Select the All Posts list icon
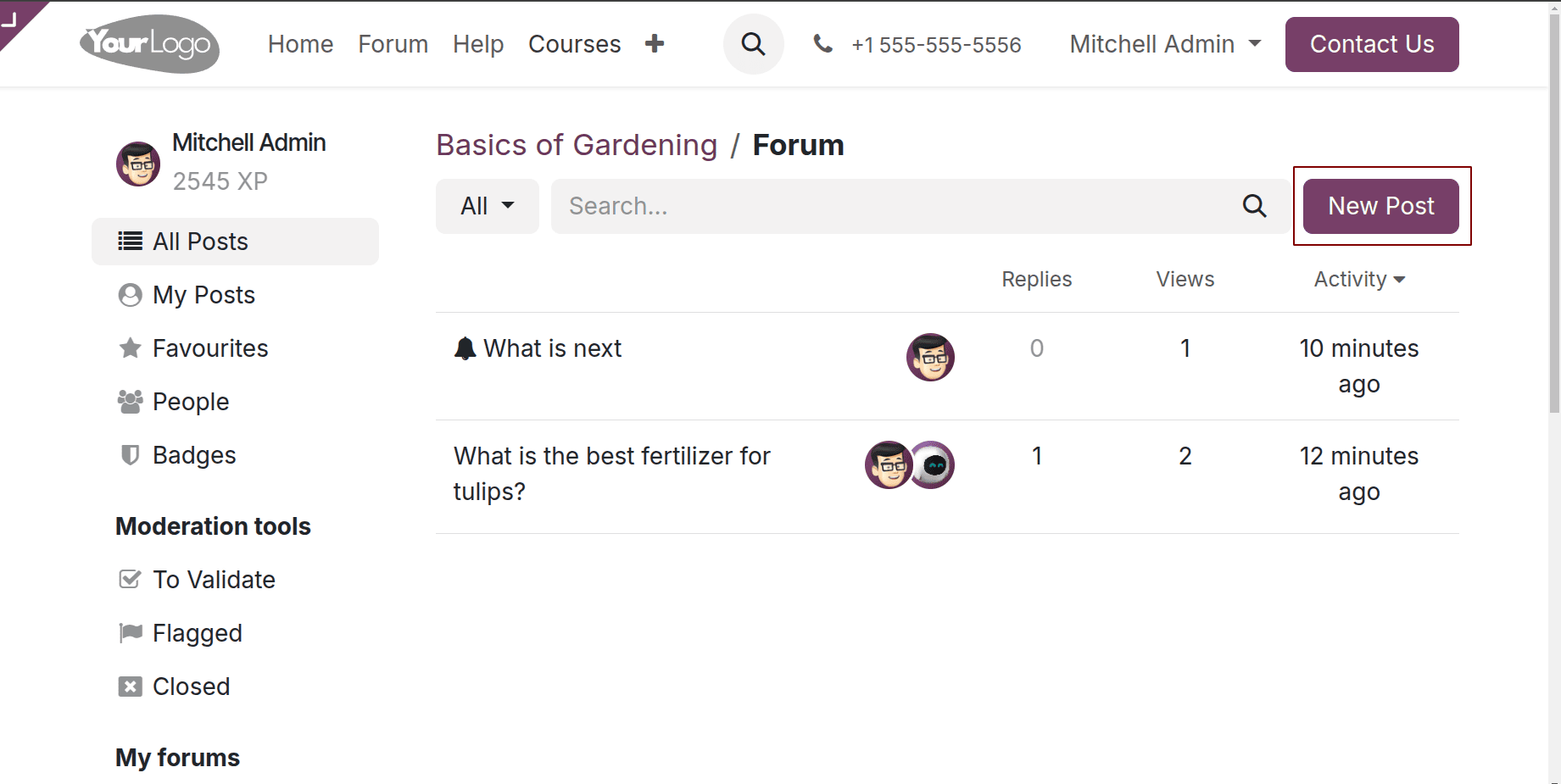Viewport: 1561px width, 784px height. [129, 241]
